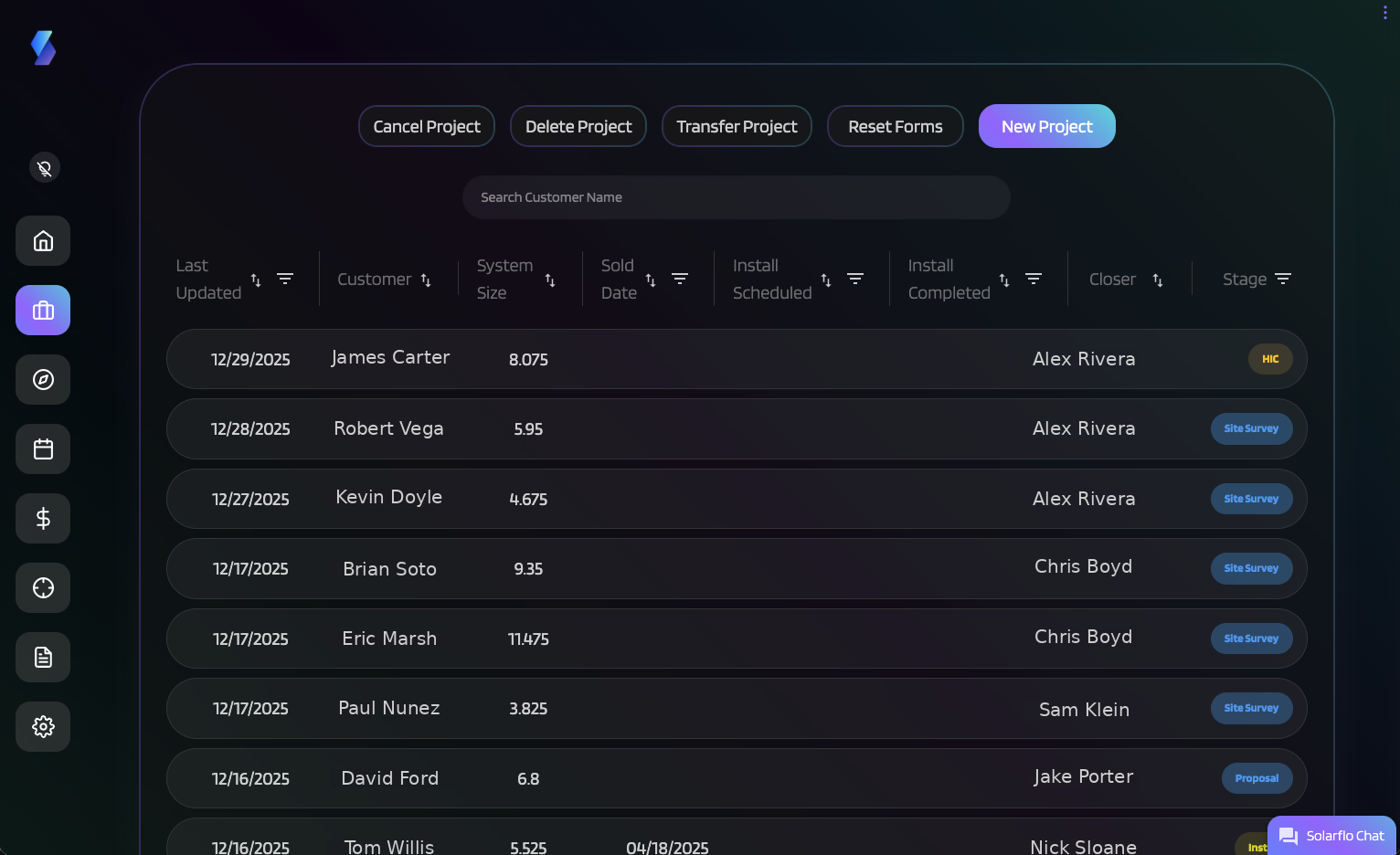
Task: Open the Settings gear sidebar icon
Action: (43, 727)
